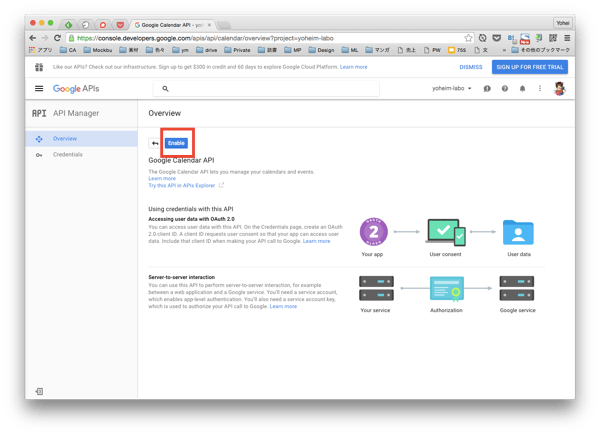Click the OAuth Your app purple icon
The image size is (600, 435).
coord(373,231)
